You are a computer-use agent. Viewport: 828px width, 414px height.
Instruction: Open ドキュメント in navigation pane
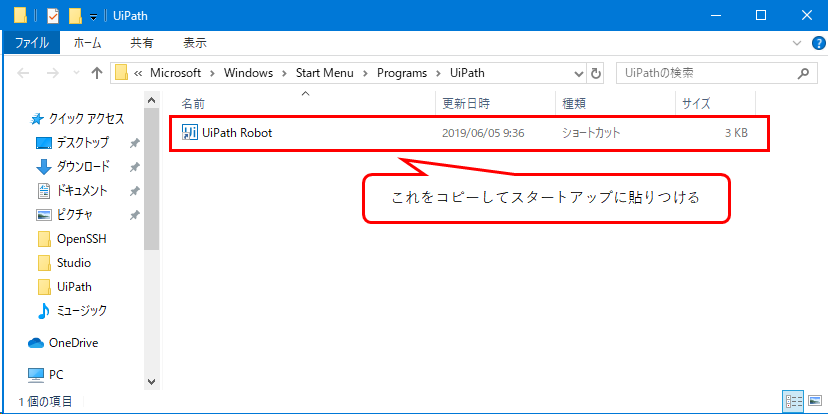click(82, 191)
